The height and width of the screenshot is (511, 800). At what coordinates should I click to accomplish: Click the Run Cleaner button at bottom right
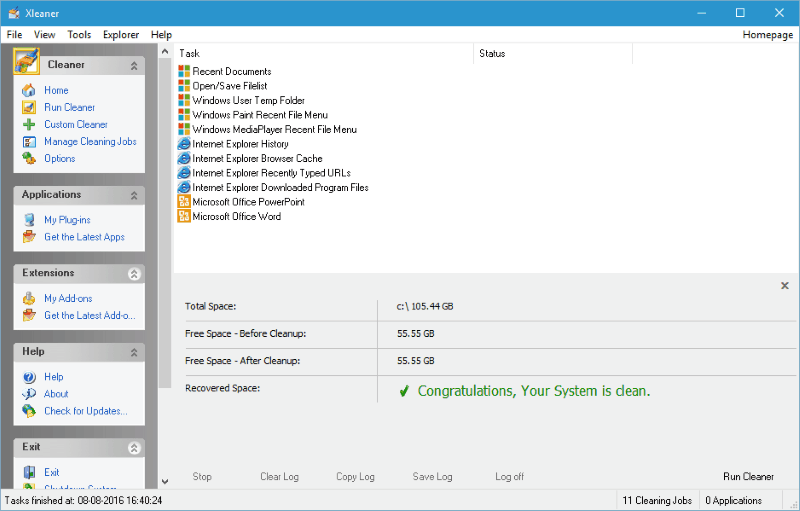[x=748, y=476]
